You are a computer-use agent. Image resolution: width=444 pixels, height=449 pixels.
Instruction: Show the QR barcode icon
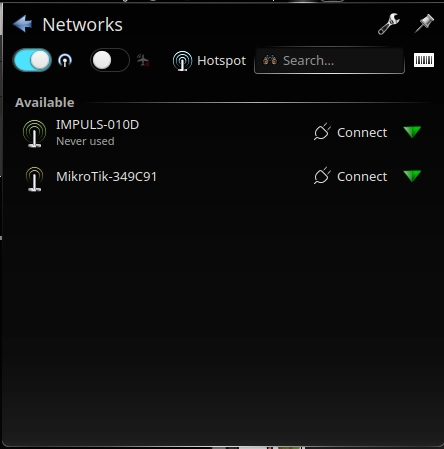tap(424, 60)
